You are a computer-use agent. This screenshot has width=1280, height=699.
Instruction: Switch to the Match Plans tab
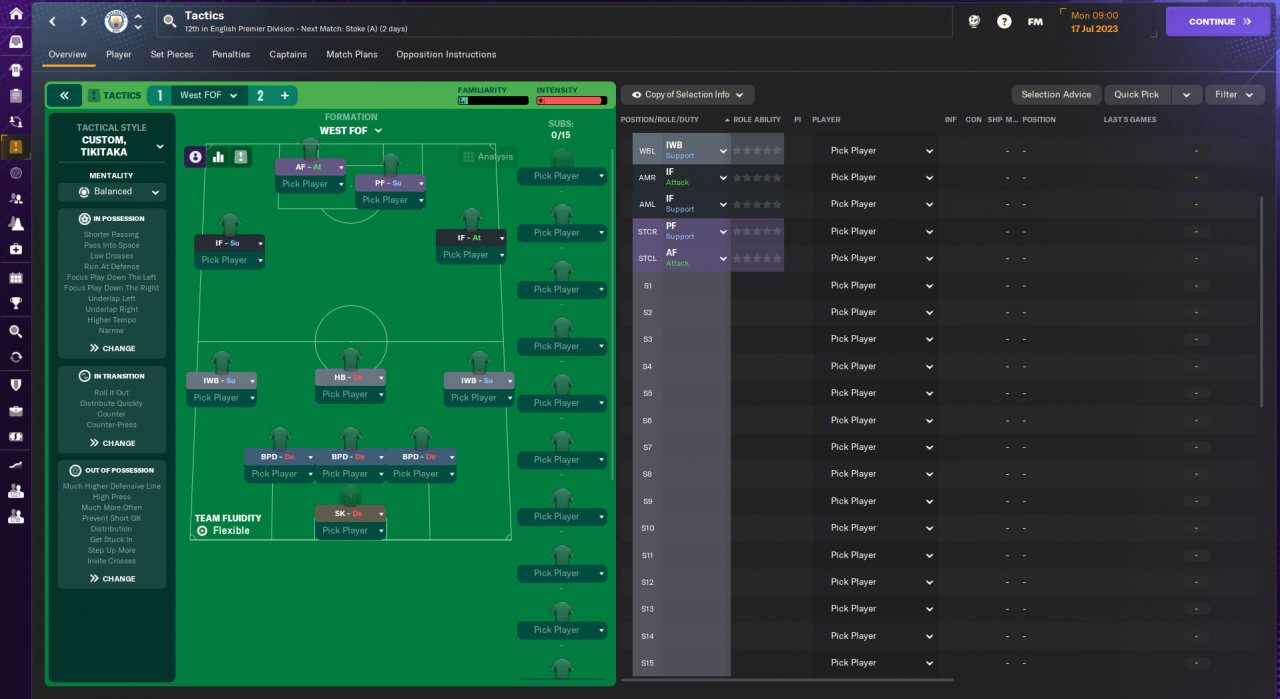pyautogui.click(x=352, y=54)
